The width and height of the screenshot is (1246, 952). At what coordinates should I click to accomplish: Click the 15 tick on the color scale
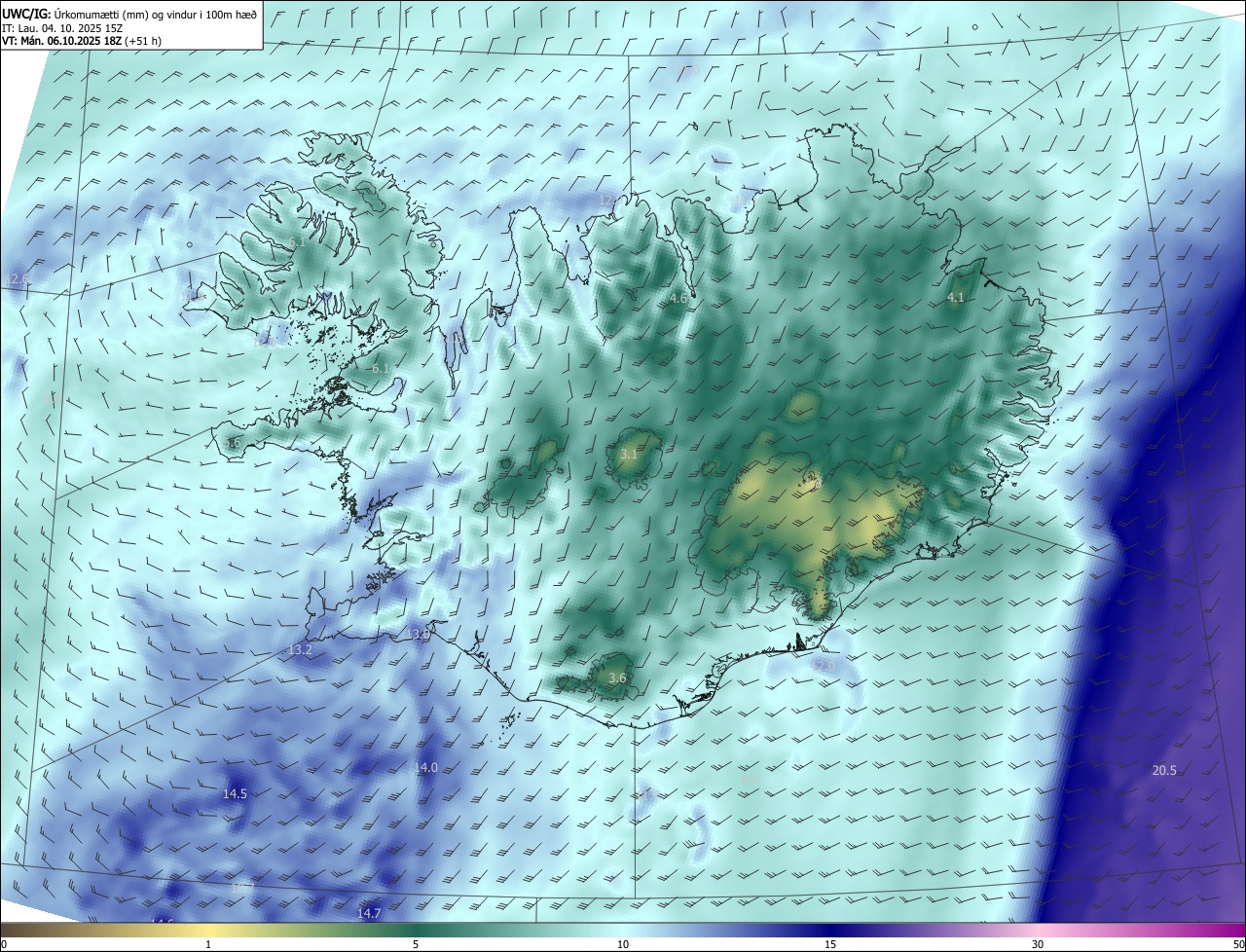pos(830,944)
